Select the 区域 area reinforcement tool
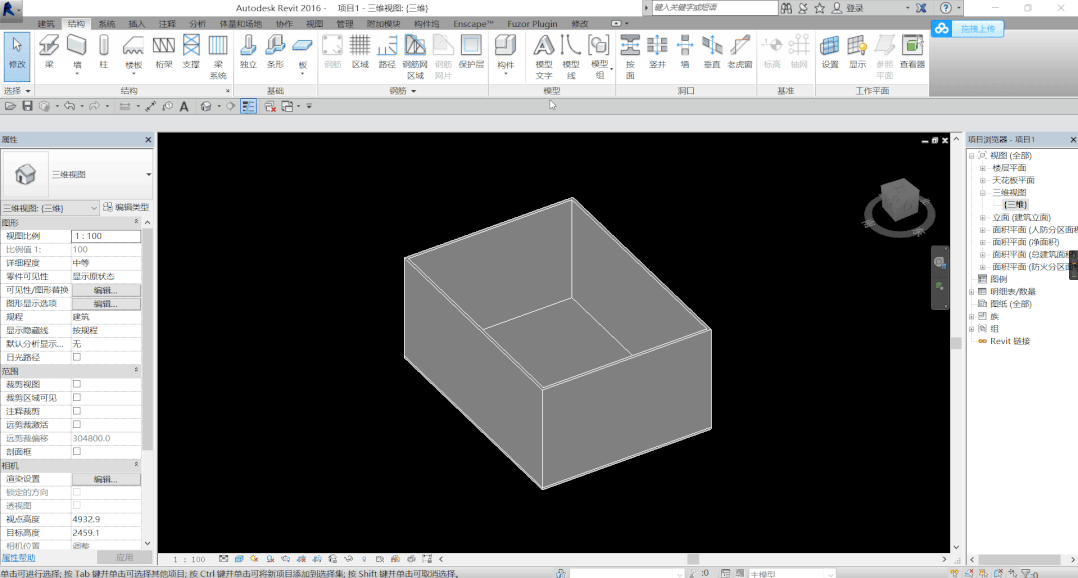 tap(360, 52)
